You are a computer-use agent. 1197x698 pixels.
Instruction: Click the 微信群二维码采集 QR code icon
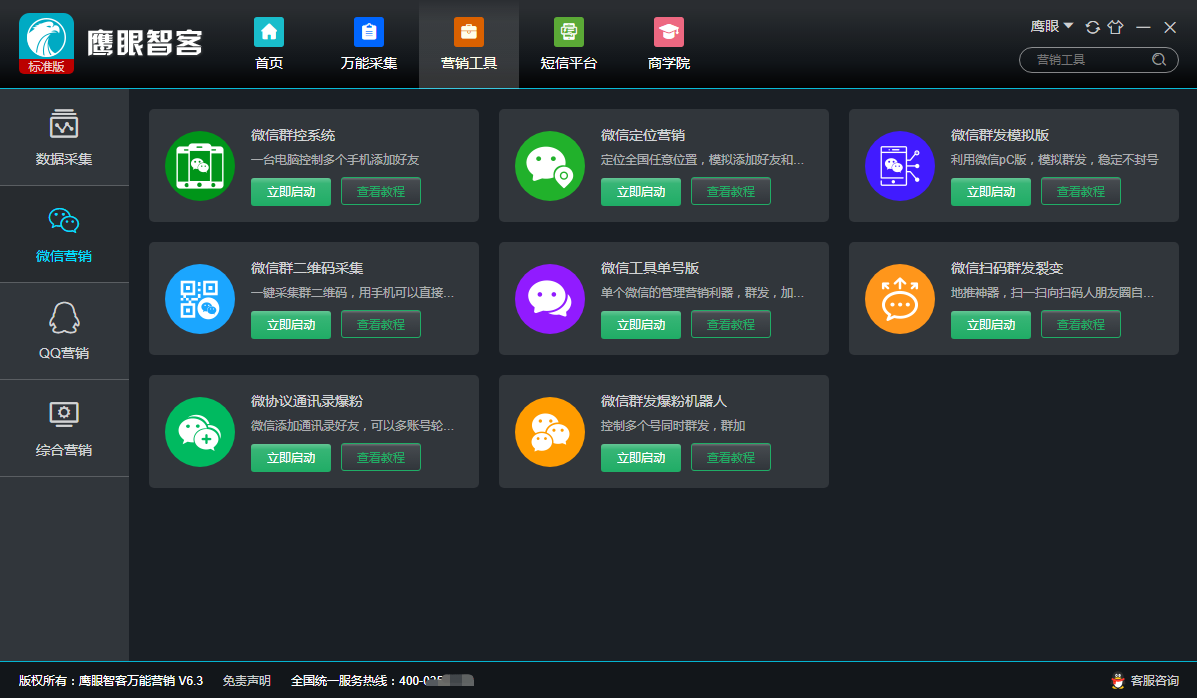click(x=200, y=299)
